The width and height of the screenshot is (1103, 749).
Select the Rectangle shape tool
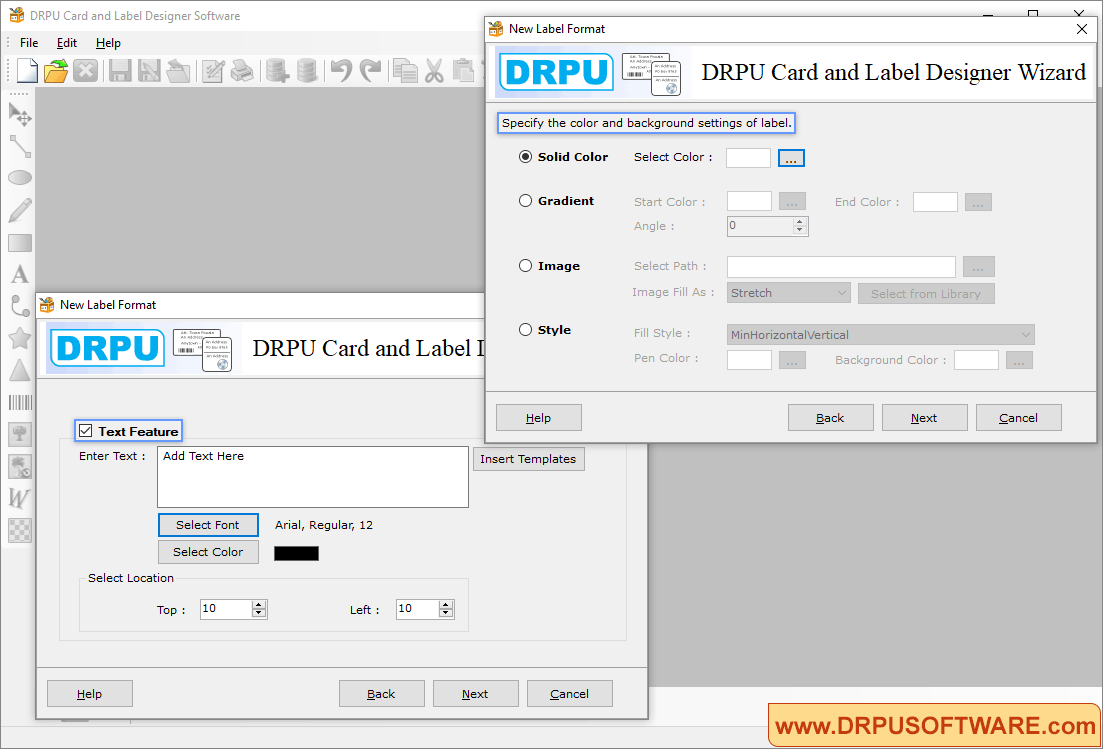[x=20, y=243]
